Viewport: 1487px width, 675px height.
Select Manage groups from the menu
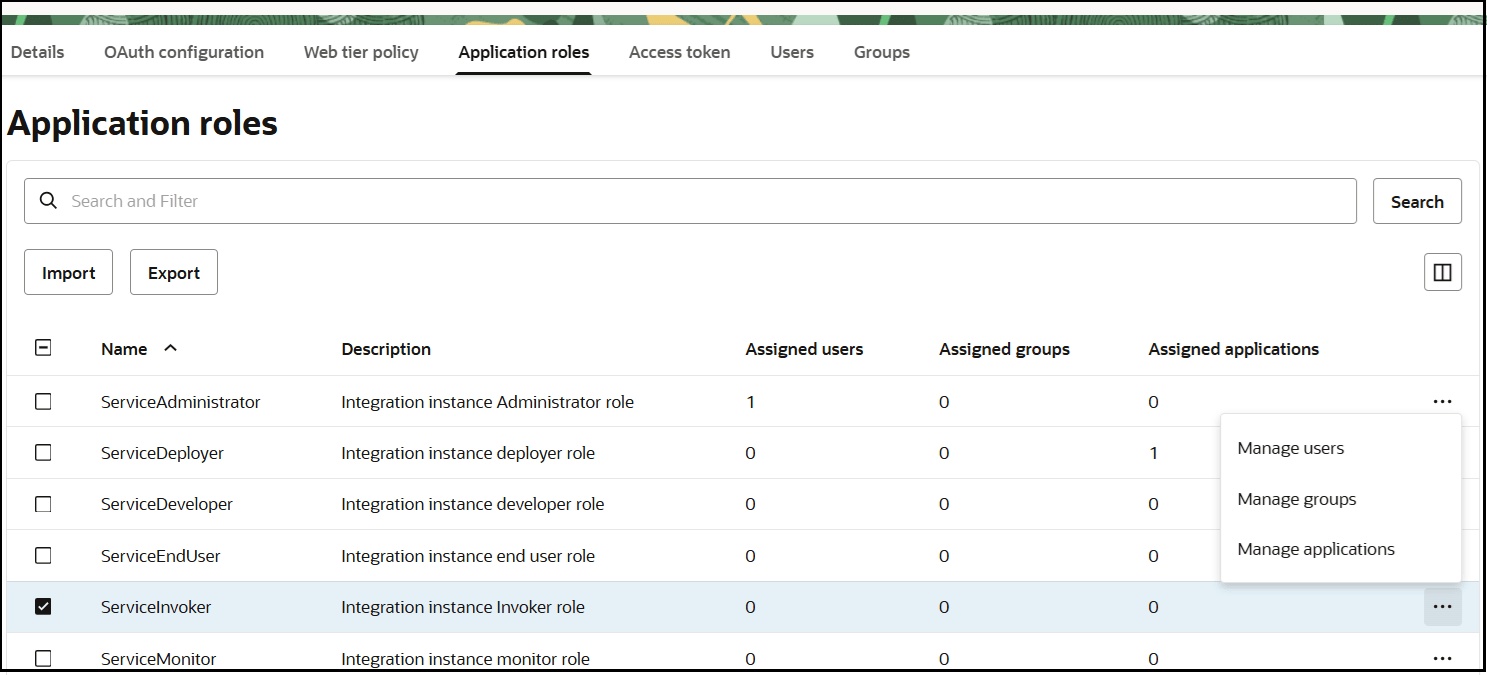(1296, 498)
